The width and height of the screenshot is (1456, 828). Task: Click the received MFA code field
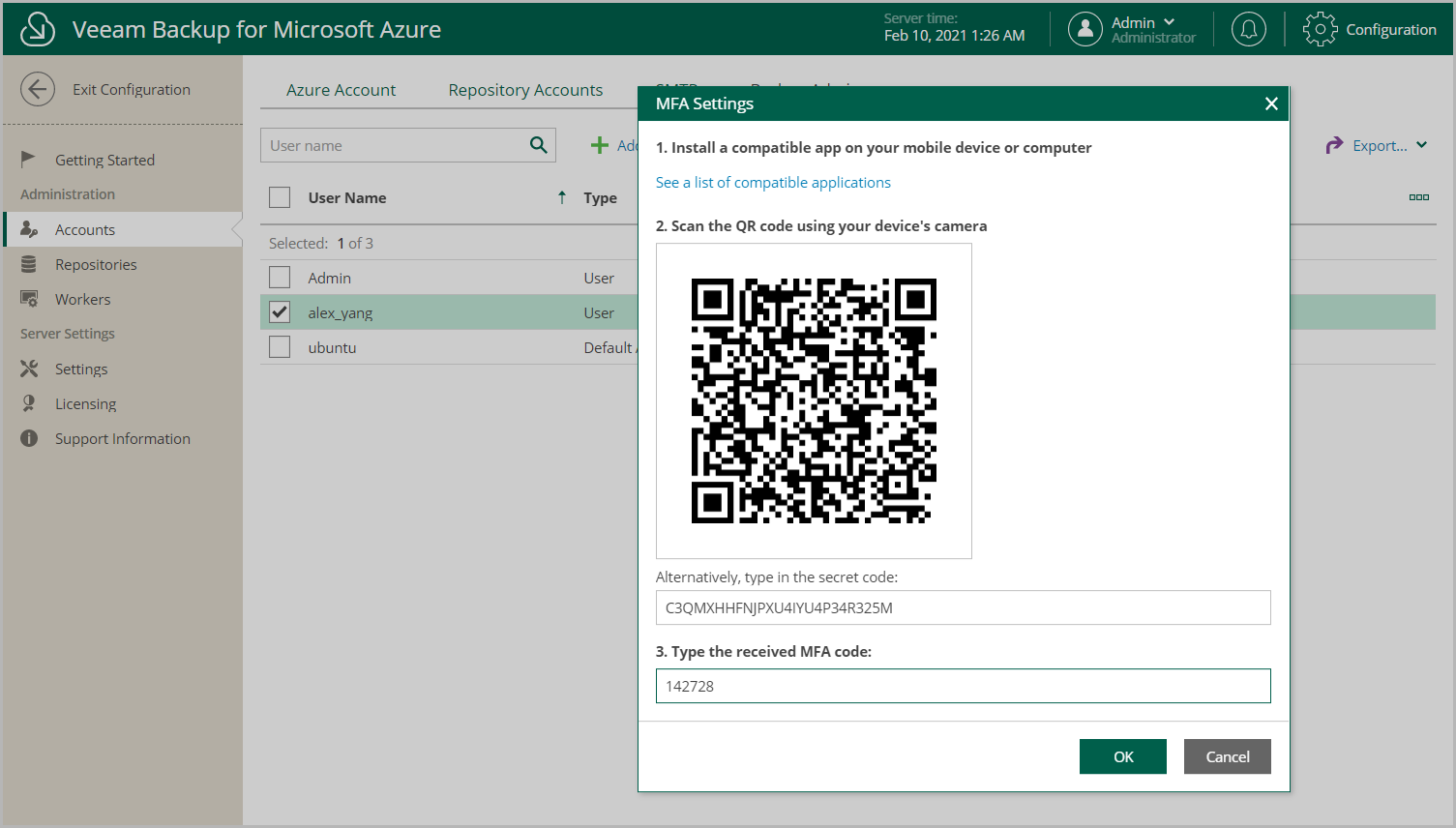tap(963, 686)
